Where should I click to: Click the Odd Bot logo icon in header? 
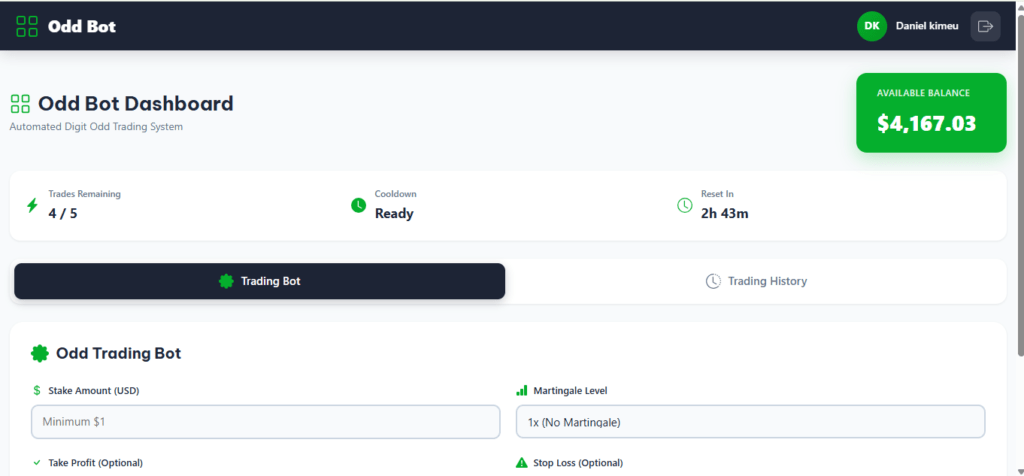coord(27,26)
